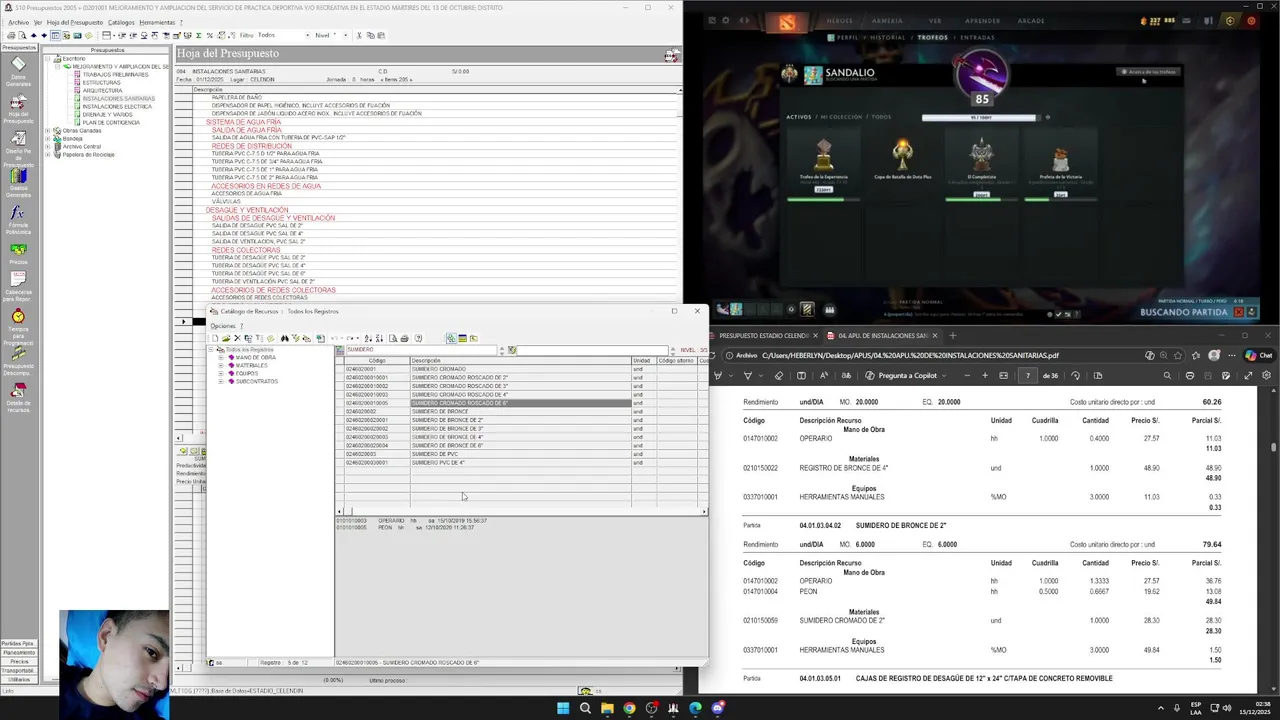Open new tab plus button in Edge

tap(952, 335)
